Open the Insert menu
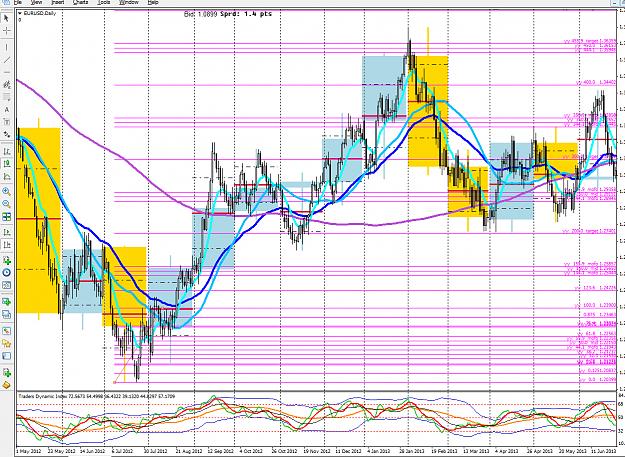Viewport: 625px width, 457px height. point(57,2)
